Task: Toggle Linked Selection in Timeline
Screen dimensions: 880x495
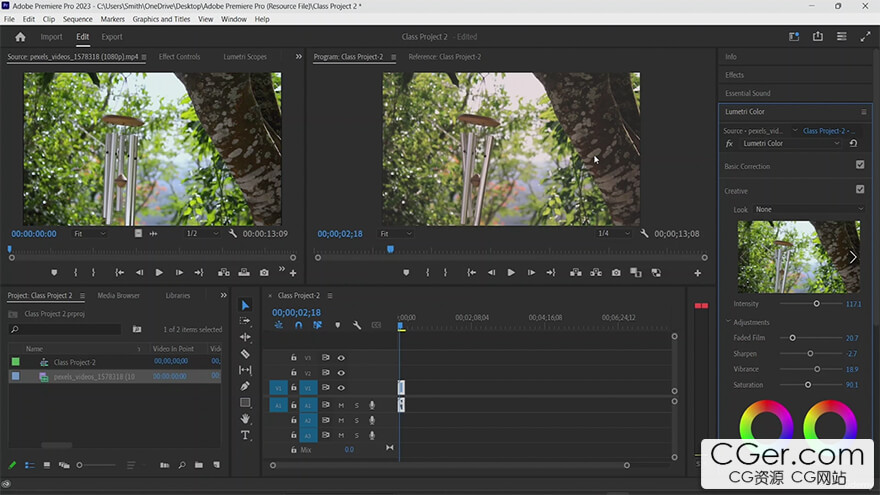Action: [x=318, y=325]
